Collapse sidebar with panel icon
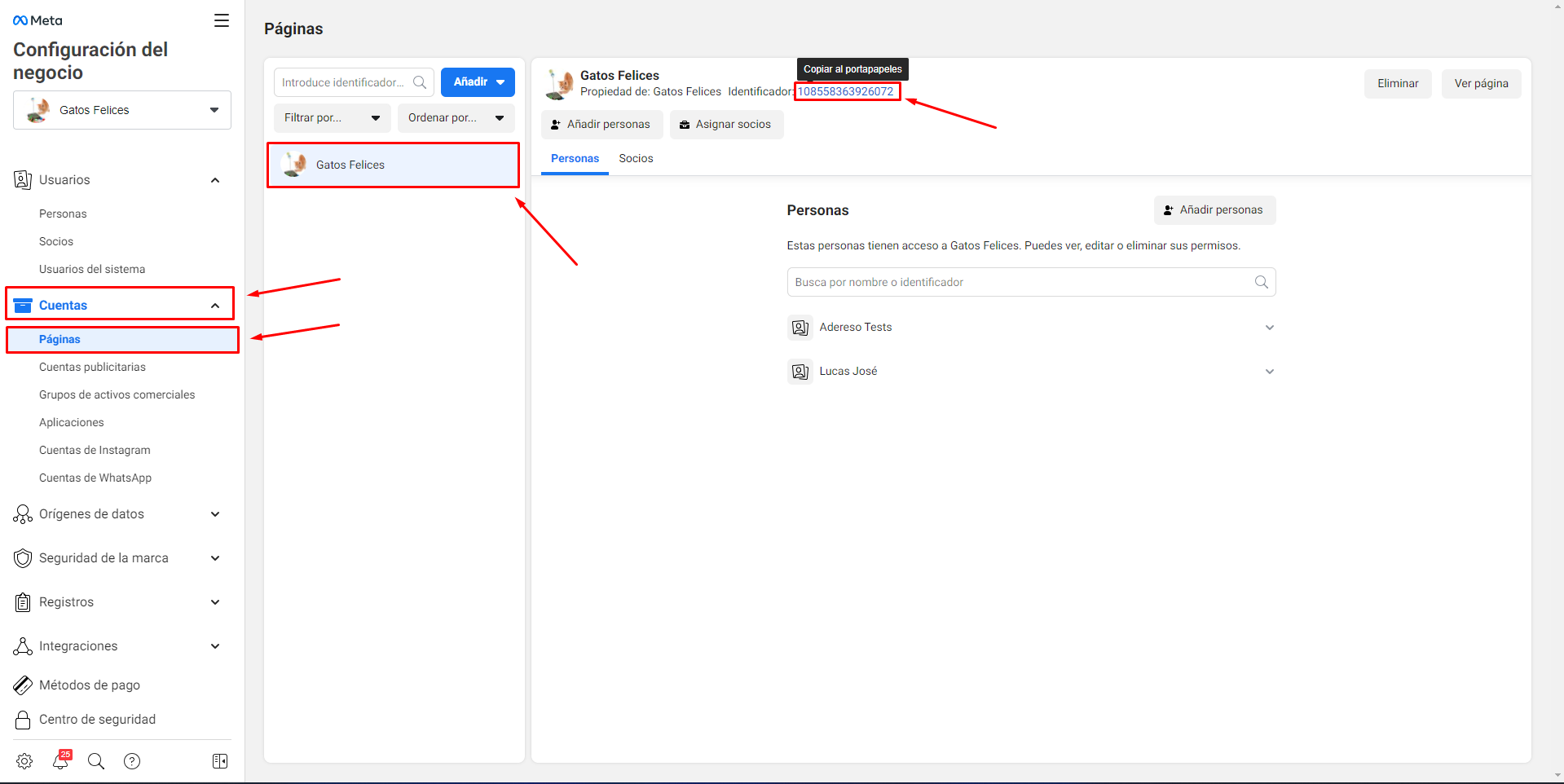 (220, 761)
